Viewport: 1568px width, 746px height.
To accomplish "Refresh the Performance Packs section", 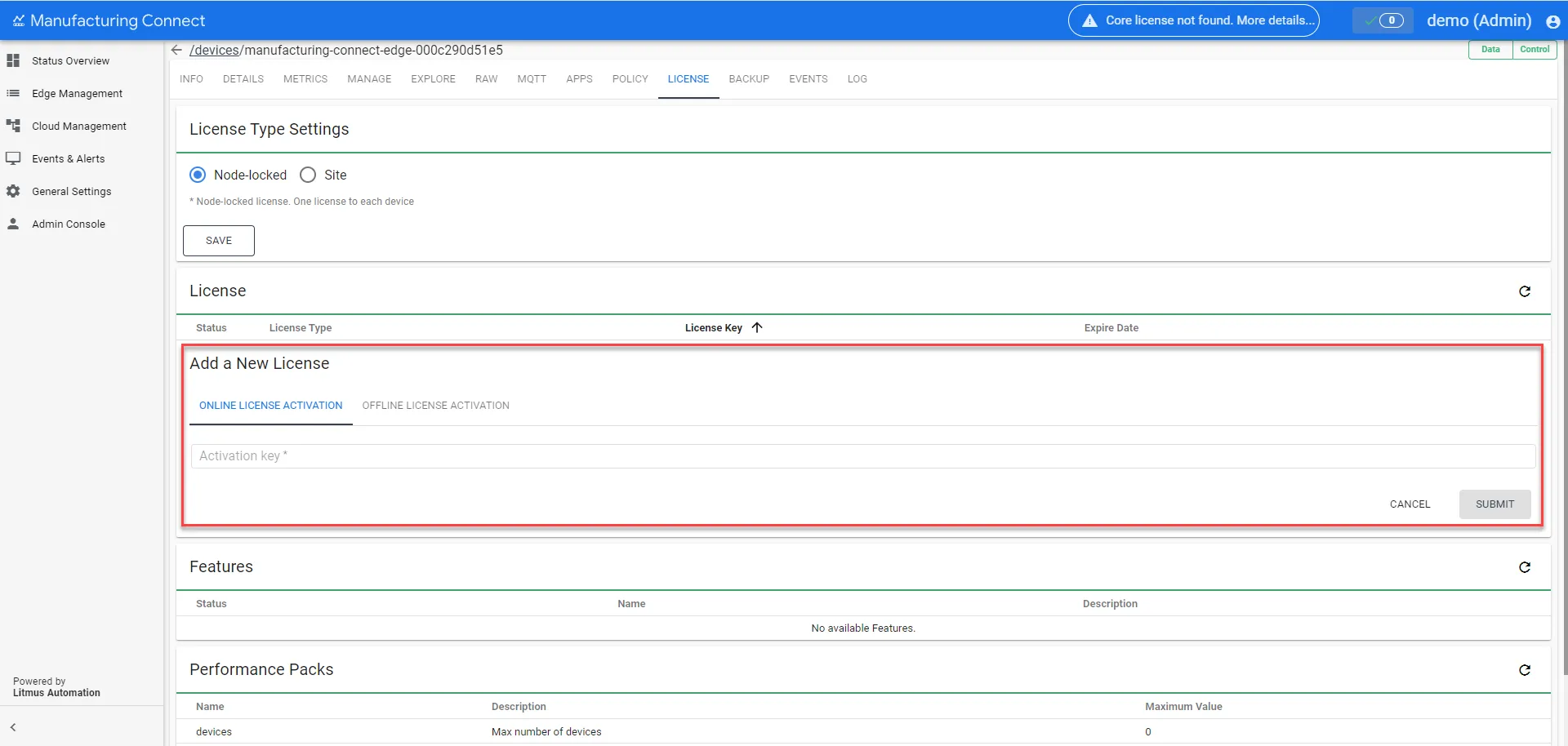I will tap(1524, 670).
